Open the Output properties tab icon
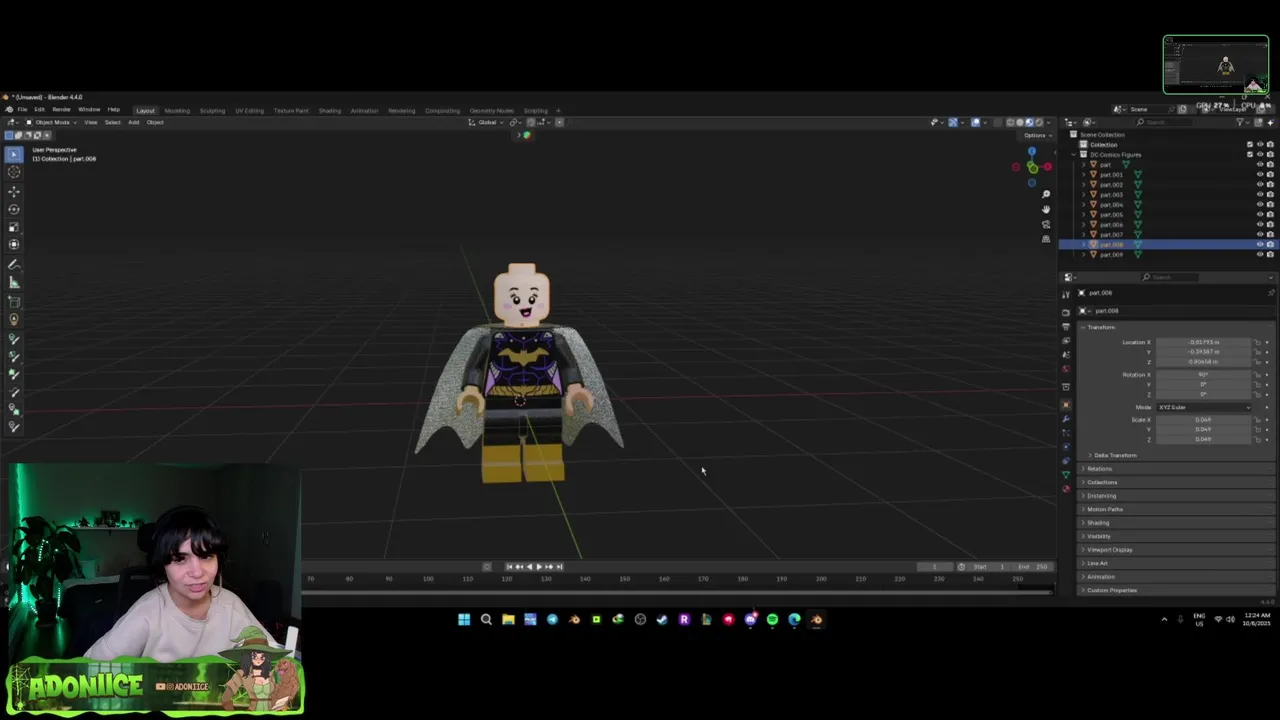The image size is (1280, 720). [x=1066, y=327]
